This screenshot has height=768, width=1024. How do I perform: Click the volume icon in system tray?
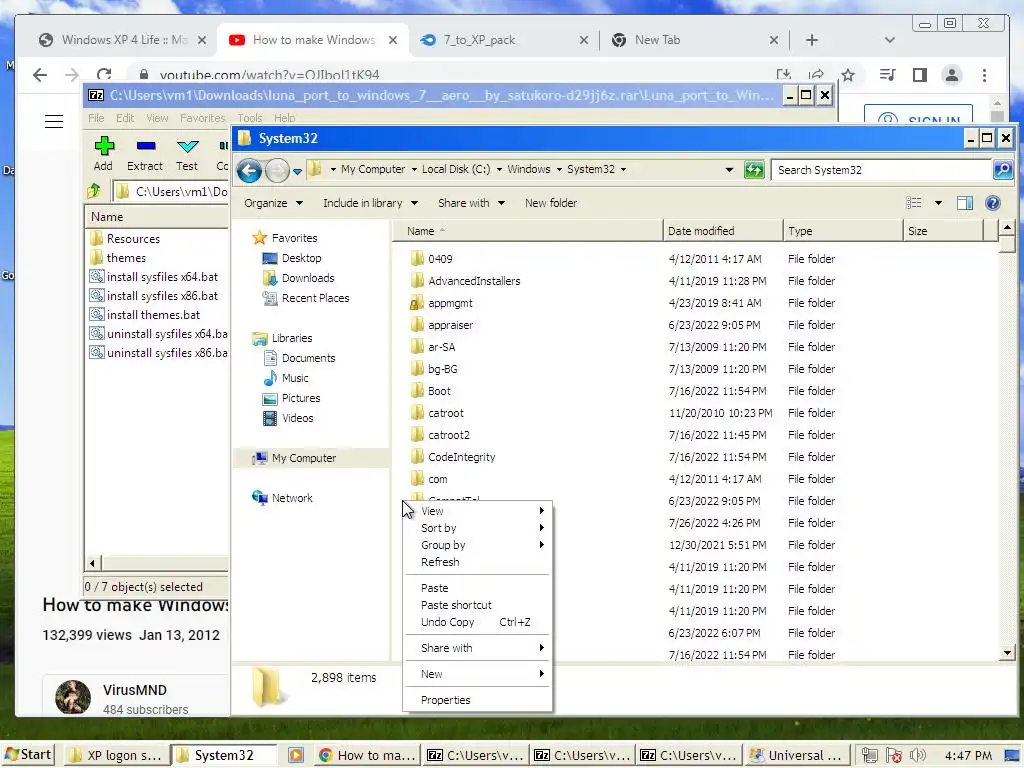[918, 755]
